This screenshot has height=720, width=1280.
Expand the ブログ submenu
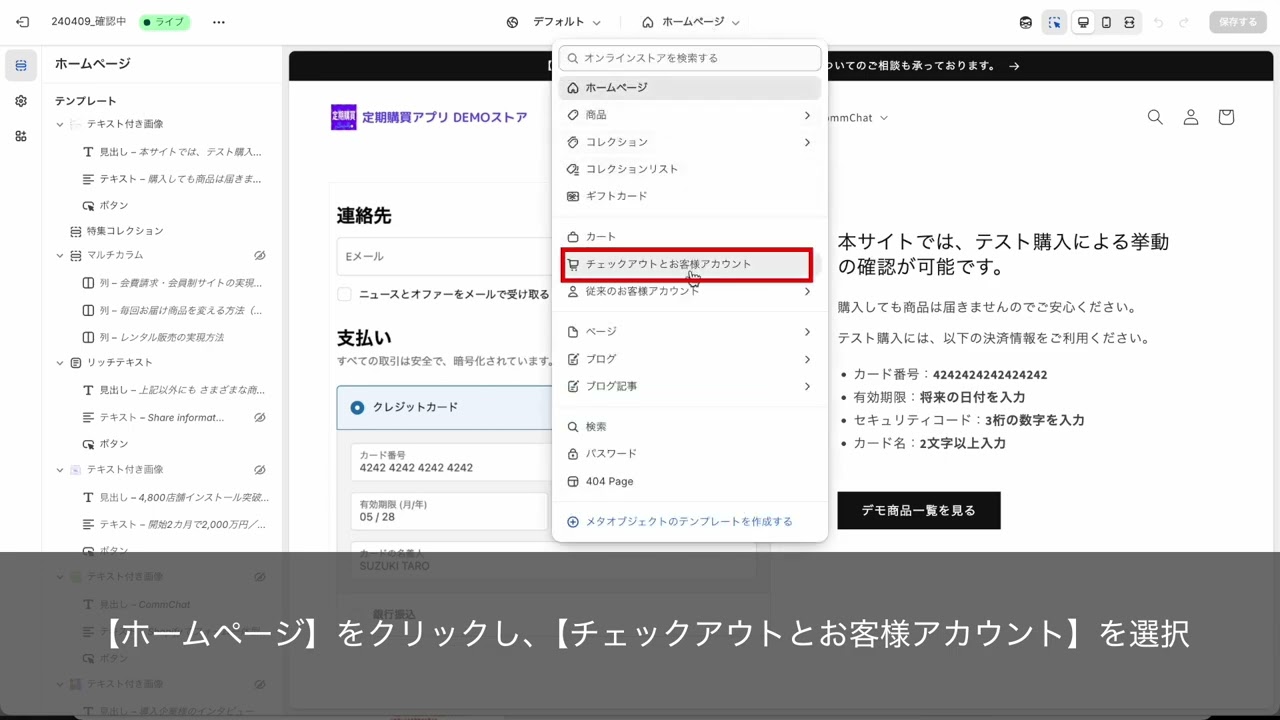pos(807,359)
